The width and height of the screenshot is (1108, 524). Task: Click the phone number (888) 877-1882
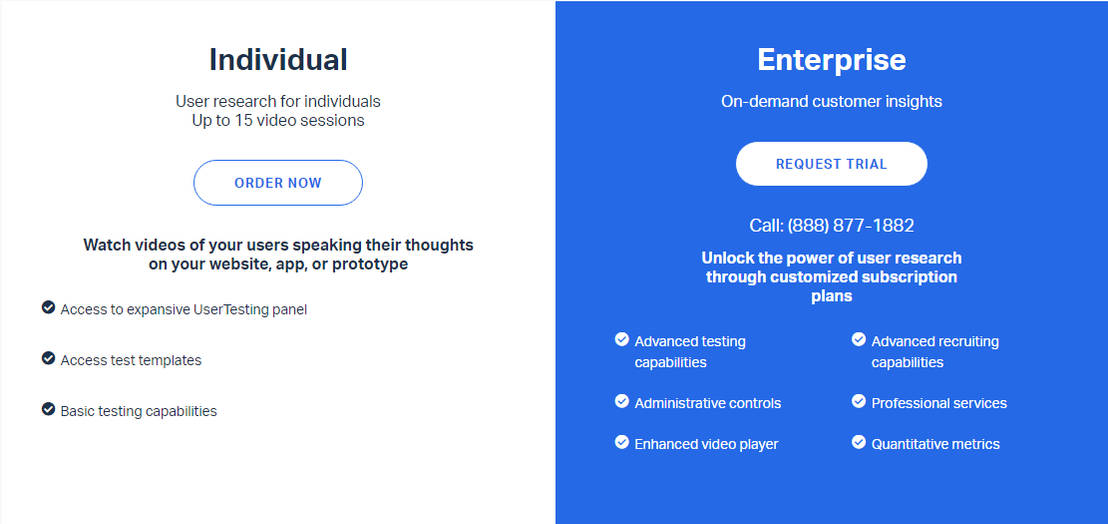click(850, 226)
